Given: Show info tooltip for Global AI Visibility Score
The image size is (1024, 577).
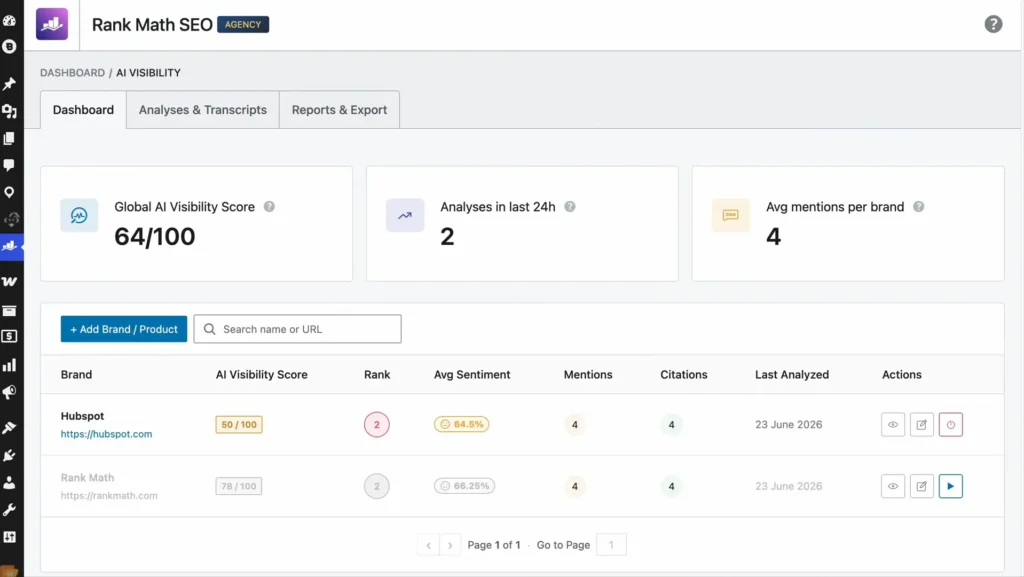Looking at the screenshot, I should click(x=269, y=206).
